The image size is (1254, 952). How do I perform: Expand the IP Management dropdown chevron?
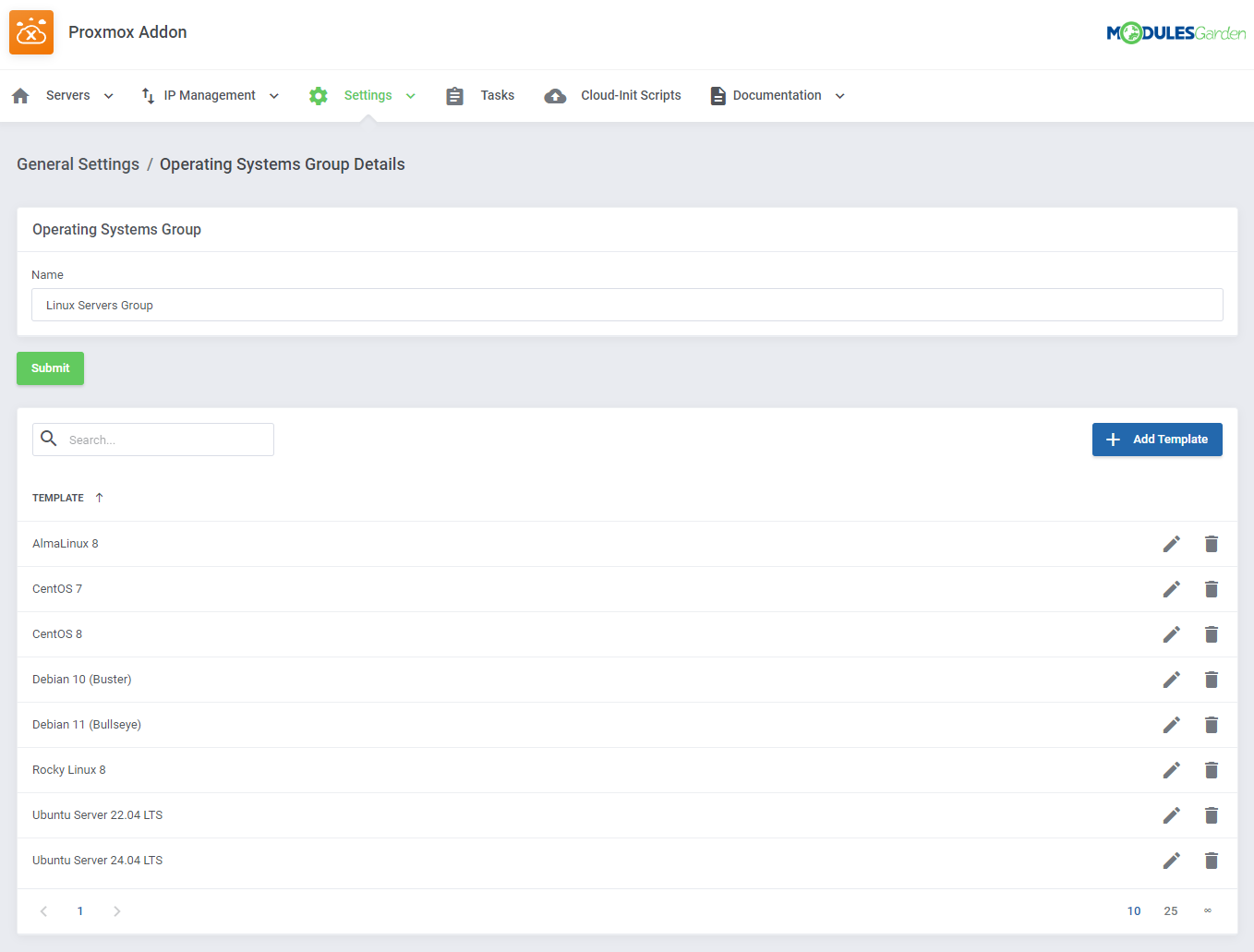pos(274,96)
